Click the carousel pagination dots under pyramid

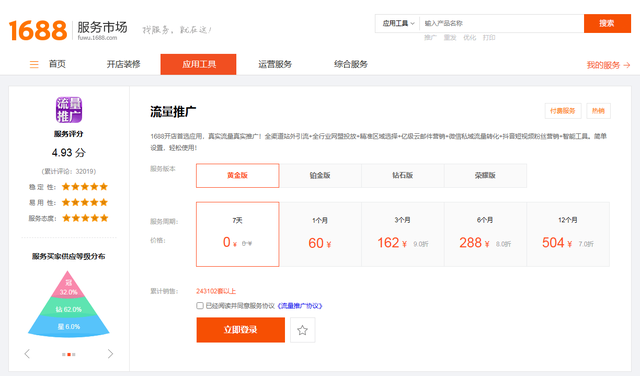tap(69, 354)
